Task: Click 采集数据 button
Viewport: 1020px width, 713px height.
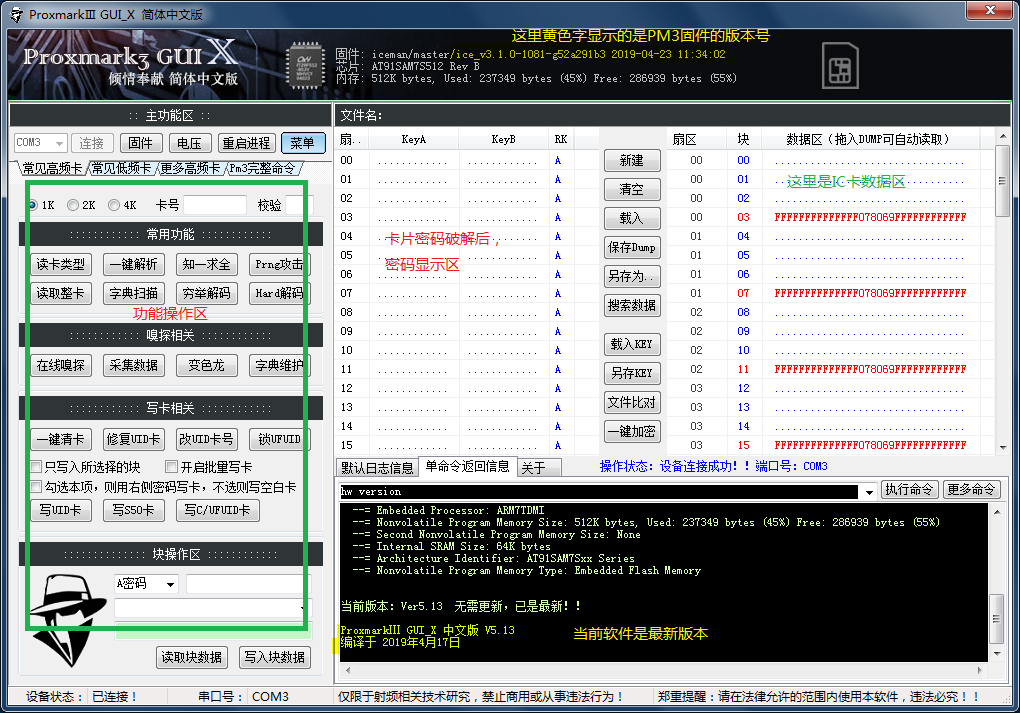Action: click(x=133, y=365)
